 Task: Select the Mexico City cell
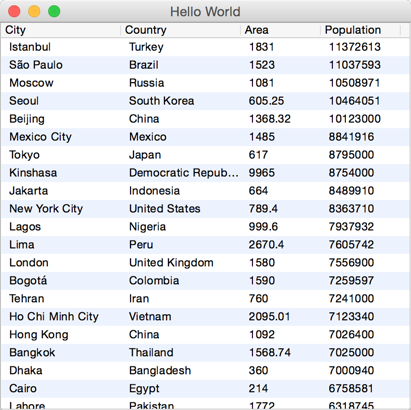(40, 137)
